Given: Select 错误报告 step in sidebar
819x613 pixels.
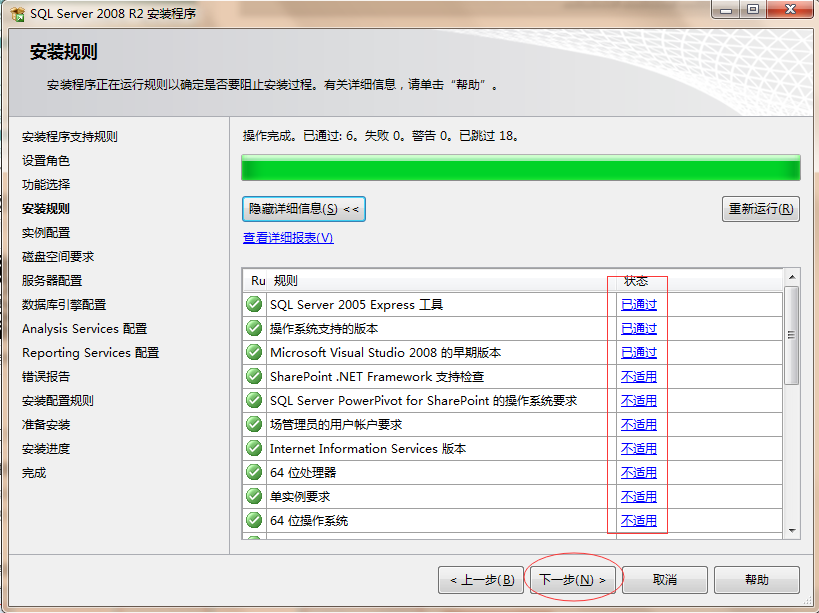Looking at the screenshot, I should click(45, 376).
